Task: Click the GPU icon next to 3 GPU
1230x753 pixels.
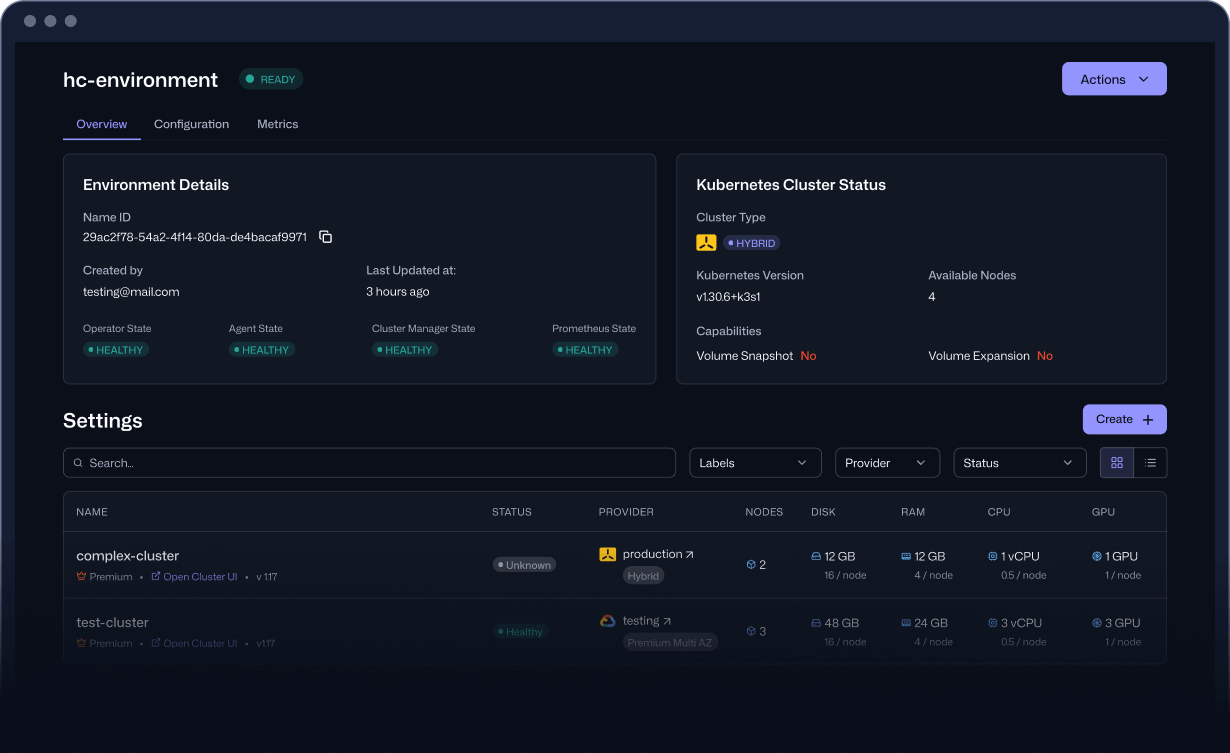Action: pyautogui.click(x=1097, y=623)
